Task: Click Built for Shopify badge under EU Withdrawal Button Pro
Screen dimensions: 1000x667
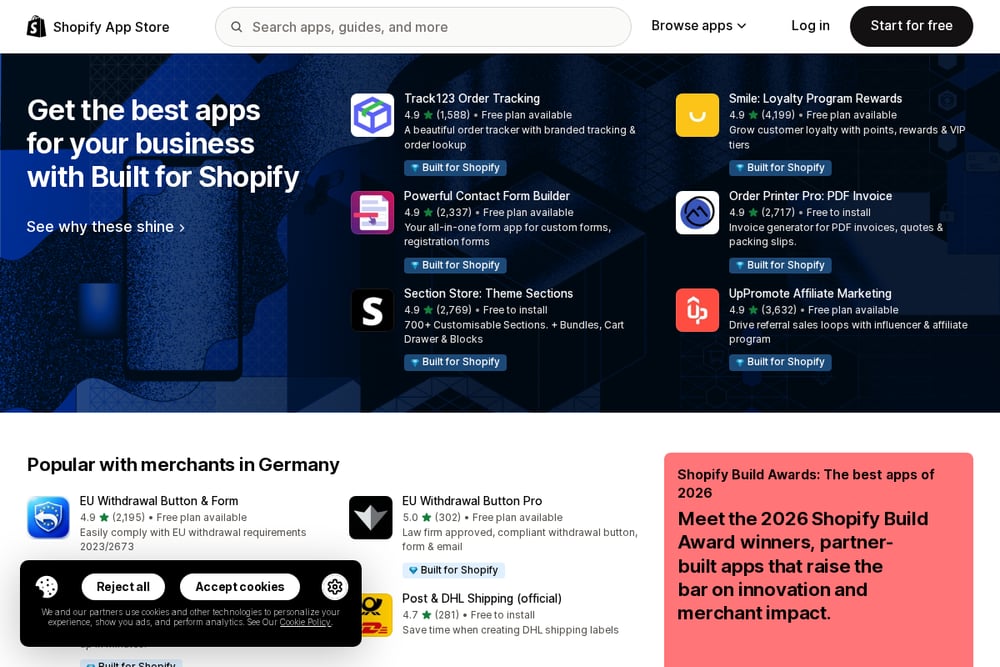Action: click(453, 570)
